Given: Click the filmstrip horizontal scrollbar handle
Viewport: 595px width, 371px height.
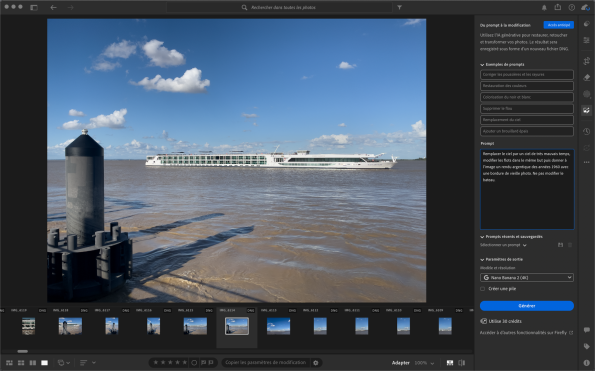Looking at the screenshot, I should pyautogui.click(x=23, y=351).
